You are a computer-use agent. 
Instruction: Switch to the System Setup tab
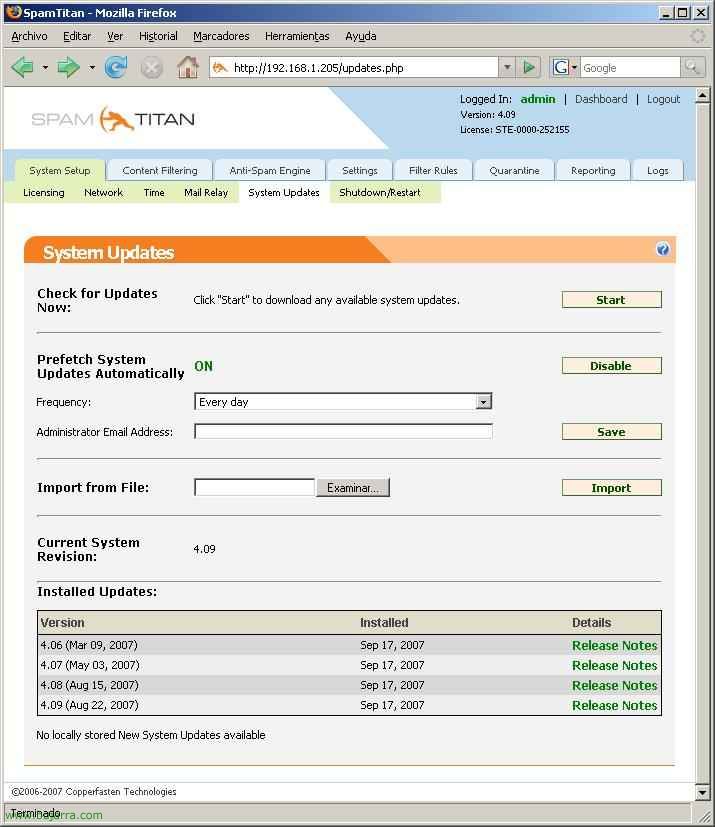(60, 170)
